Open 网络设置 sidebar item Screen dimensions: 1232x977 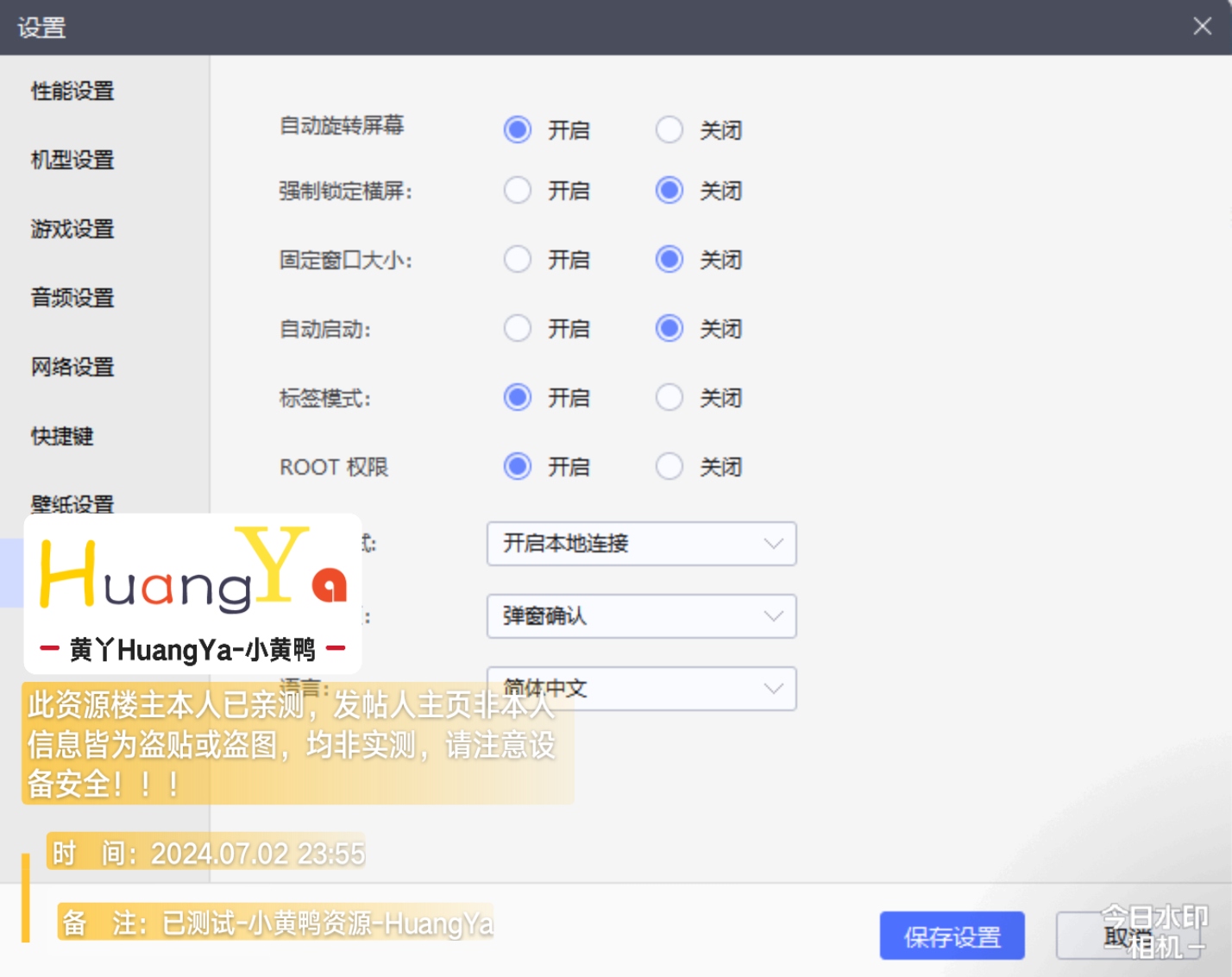tap(72, 367)
